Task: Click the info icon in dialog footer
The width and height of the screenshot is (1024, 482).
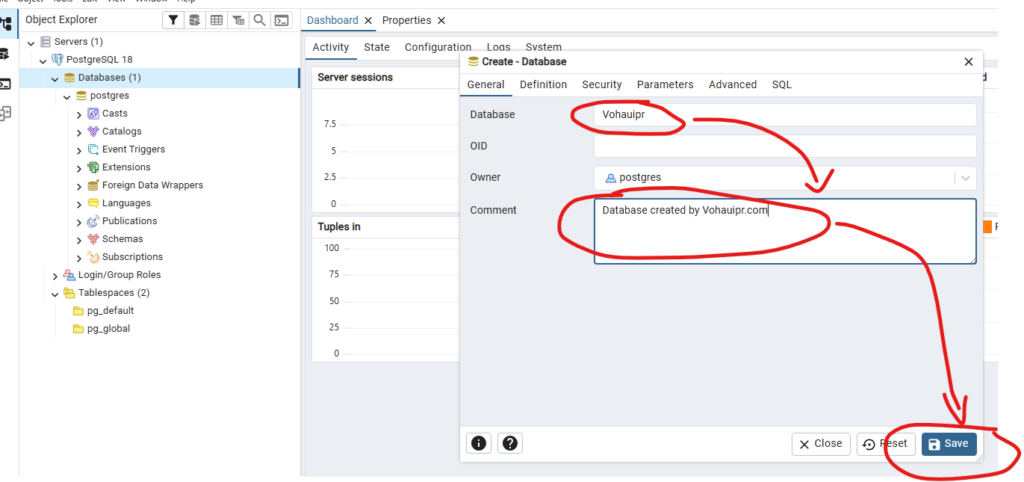Action: point(479,443)
